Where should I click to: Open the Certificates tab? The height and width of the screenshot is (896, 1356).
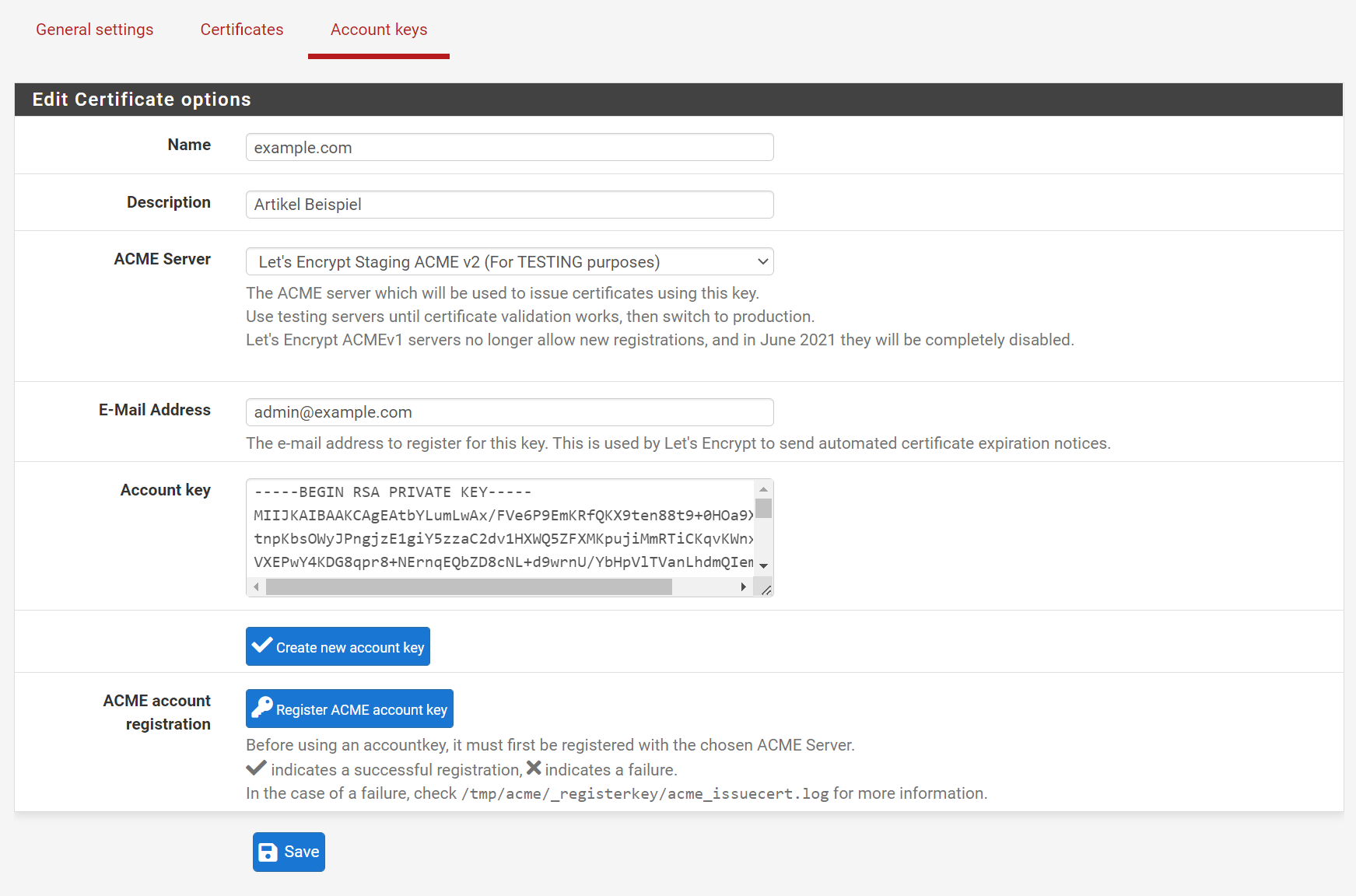point(241,30)
